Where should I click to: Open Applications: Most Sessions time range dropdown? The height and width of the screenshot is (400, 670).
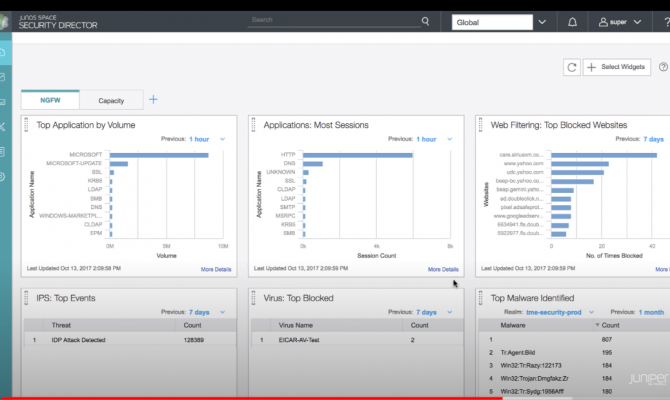[x=450, y=139]
